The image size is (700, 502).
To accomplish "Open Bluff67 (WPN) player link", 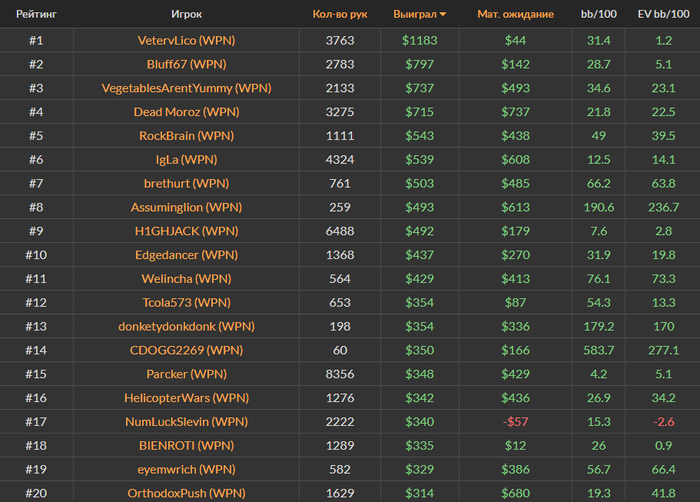I will pos(186,64).
